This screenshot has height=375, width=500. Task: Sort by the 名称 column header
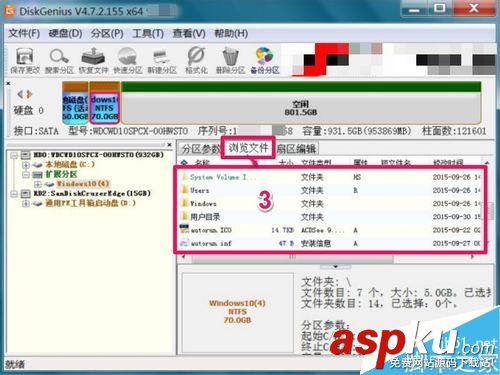pyautogui.click(x=202, y=163)
